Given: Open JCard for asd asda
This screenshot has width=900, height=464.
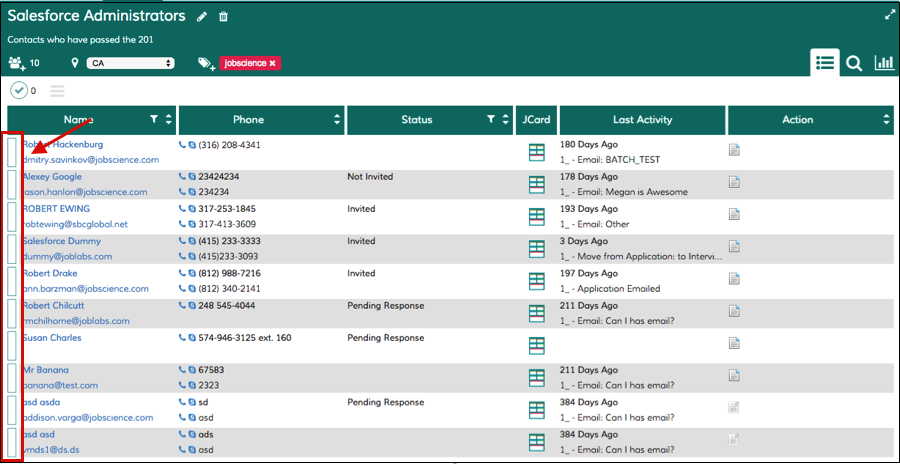Looking at the screenshot, I should [x=537, y=409].
